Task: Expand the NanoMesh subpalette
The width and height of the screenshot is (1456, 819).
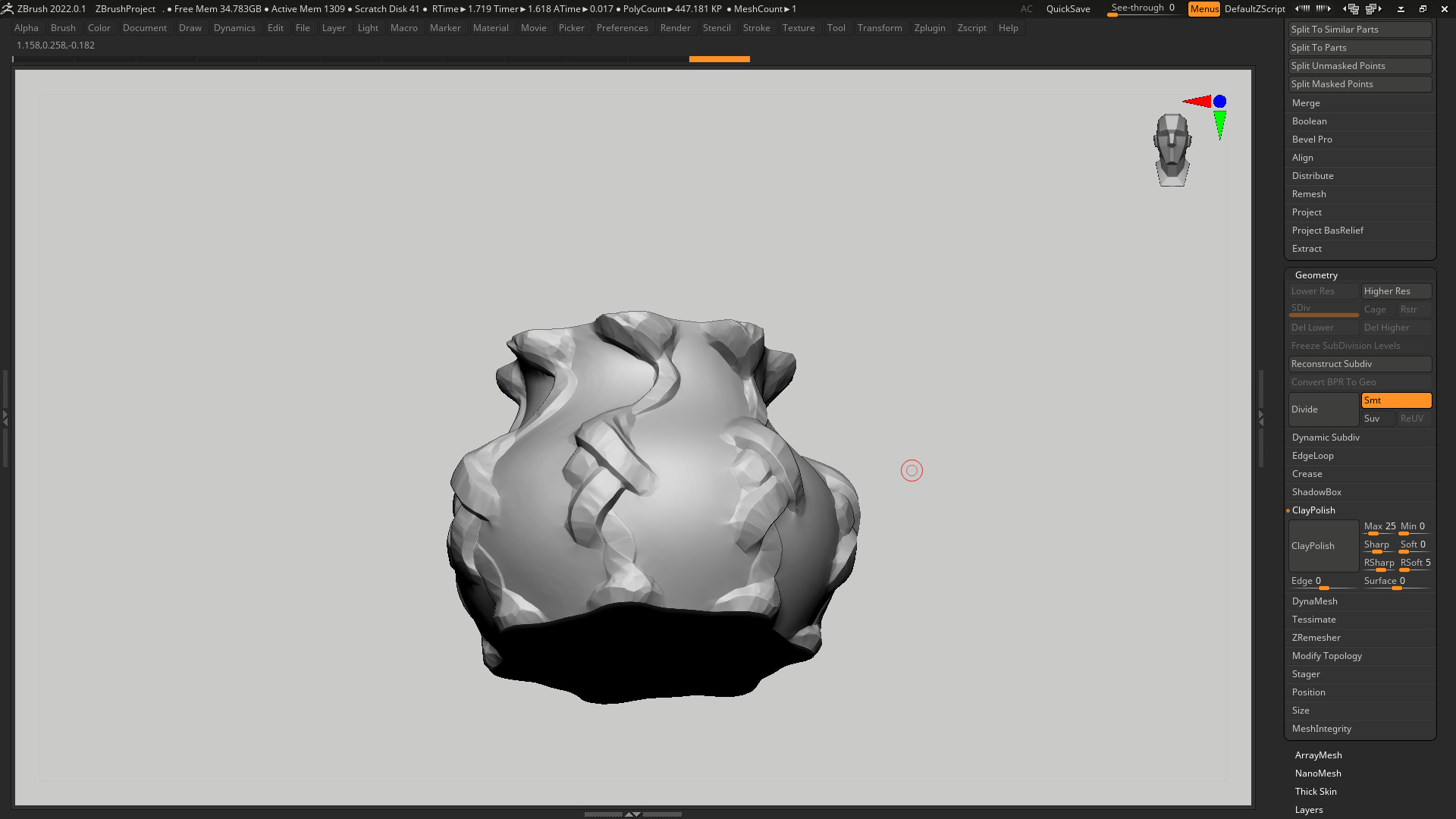Action: pyautogui.click(x=1318, y=773)
